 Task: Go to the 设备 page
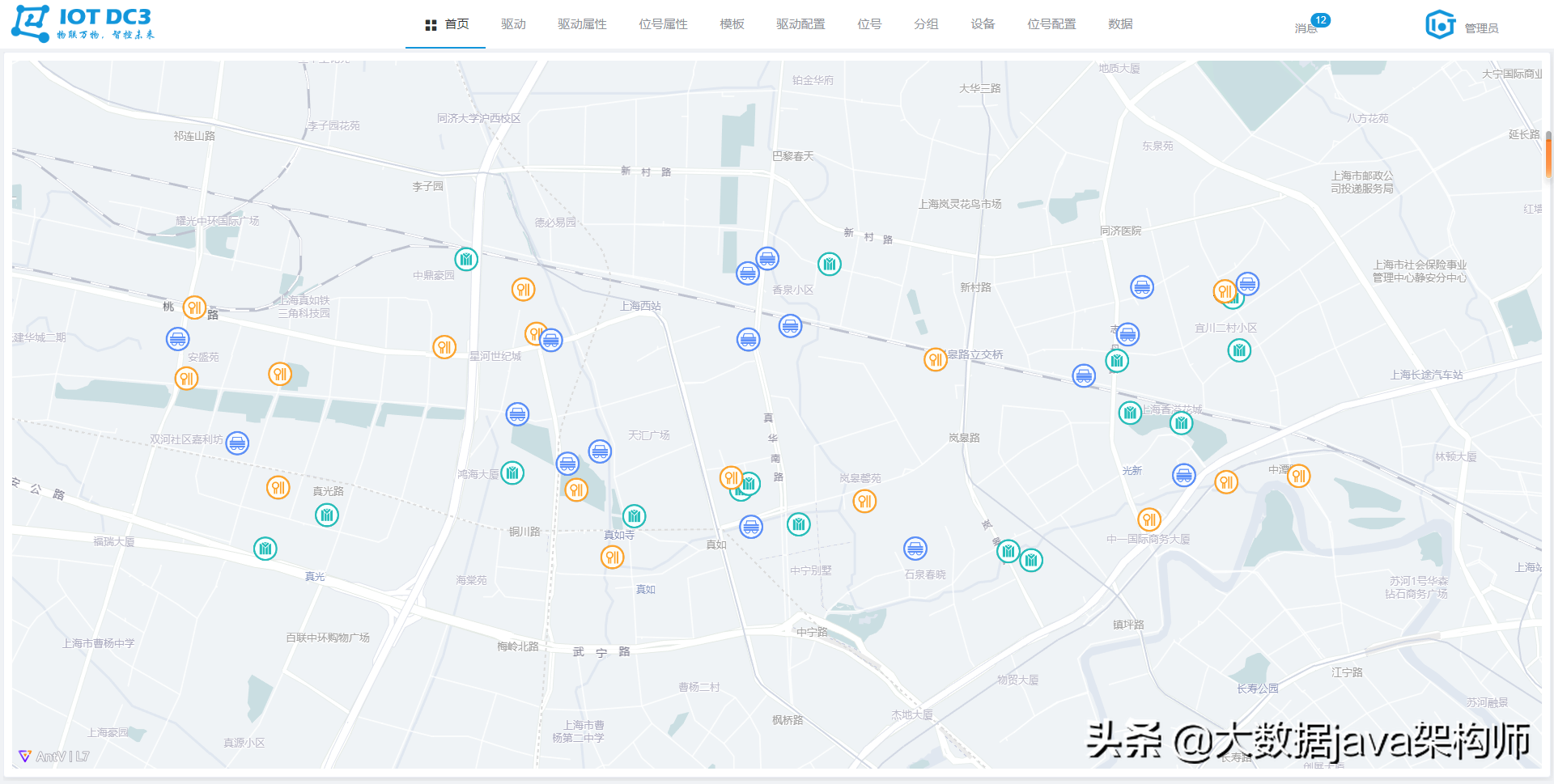pos(983,24)
